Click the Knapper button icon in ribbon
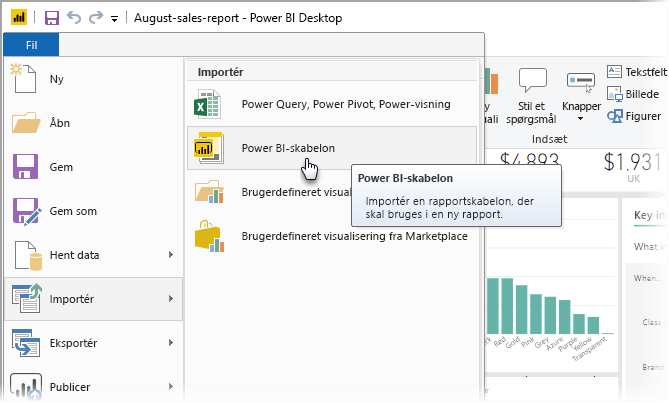The height and width of the screenshot is (403, 669). 581,81
